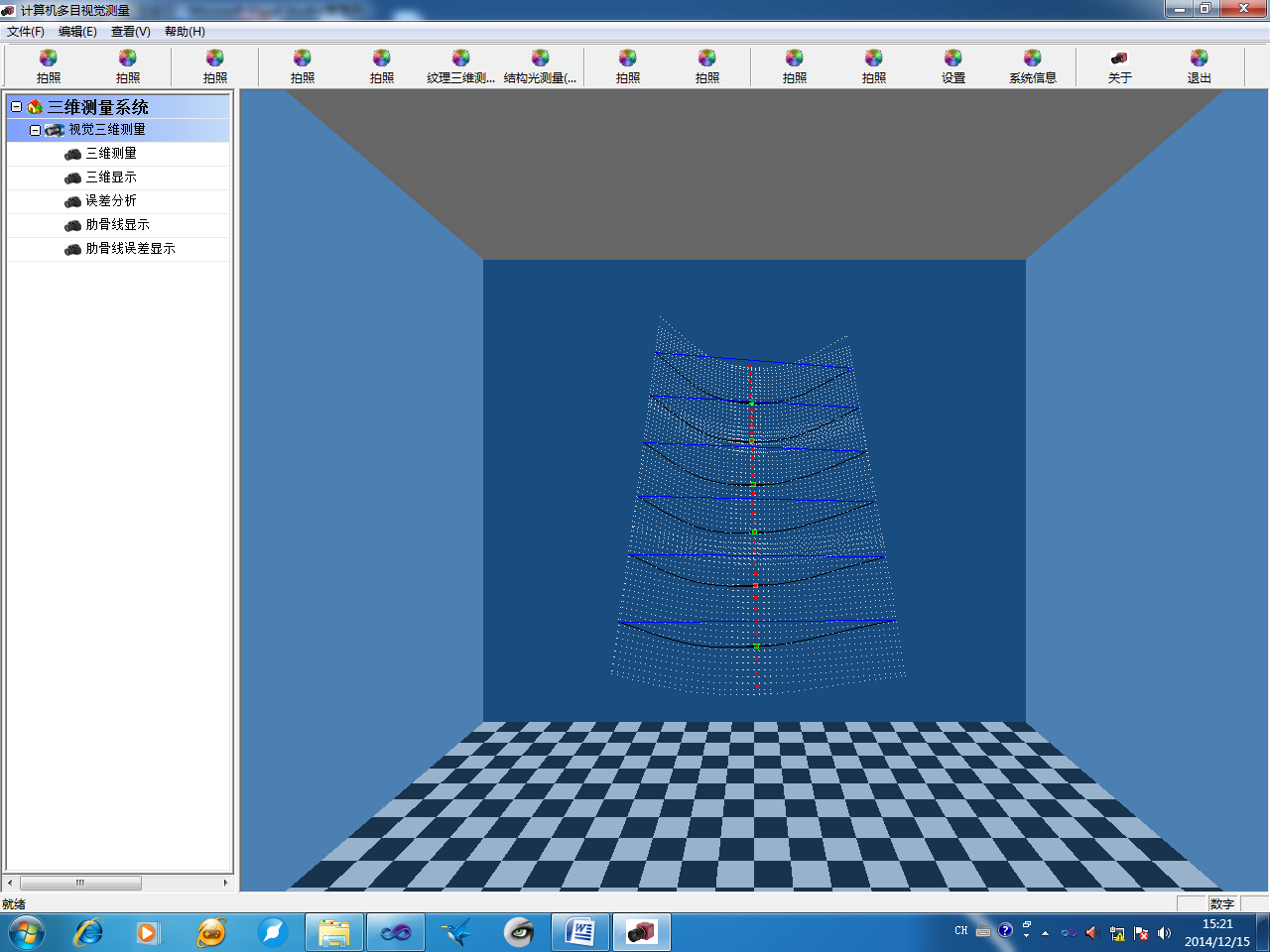Screen dimensions: 1270x952
Task: Open 设置 from the toolbar
Action: point(952,59)
